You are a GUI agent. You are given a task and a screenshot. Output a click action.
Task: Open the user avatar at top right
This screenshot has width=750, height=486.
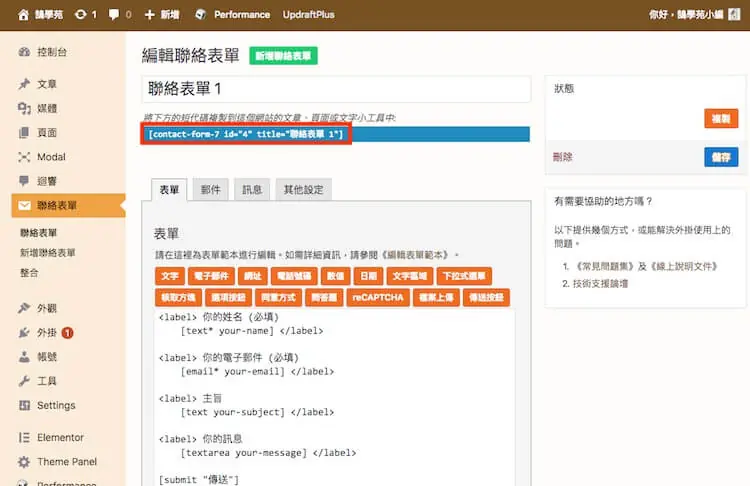734,15
